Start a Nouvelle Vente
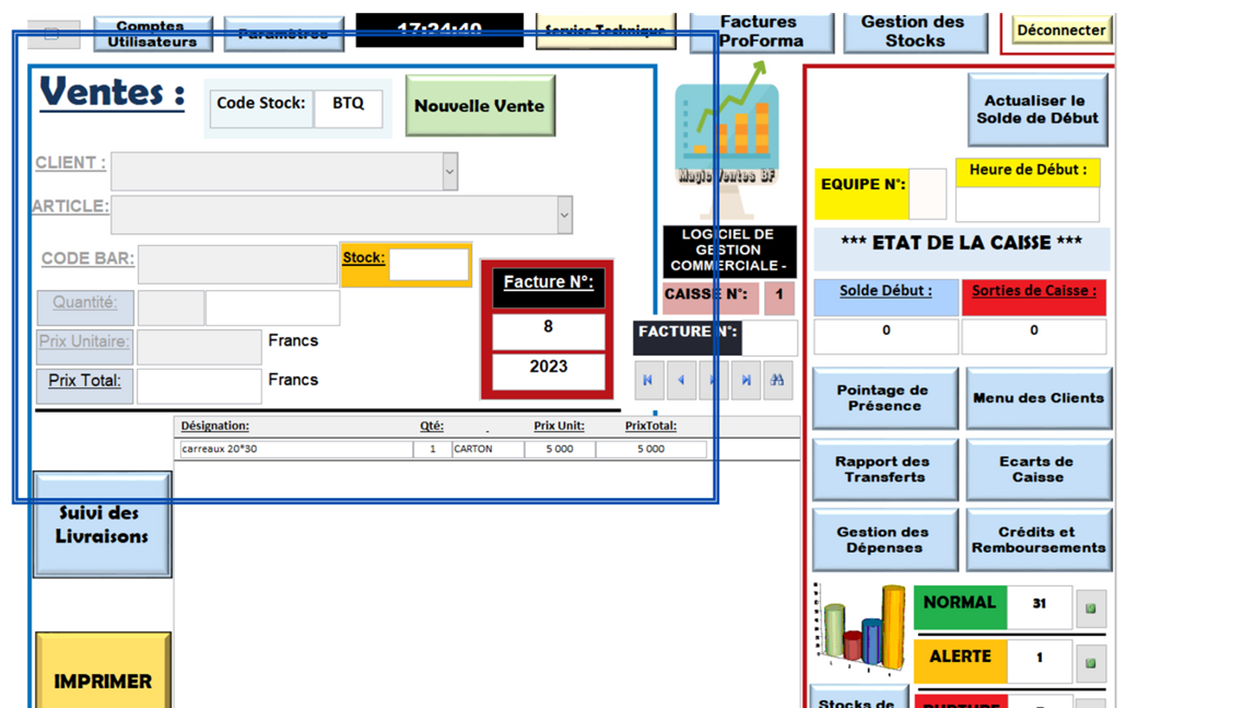This screenshot has height=708, width=1255. pyautogui.click(x=479, y=106)
